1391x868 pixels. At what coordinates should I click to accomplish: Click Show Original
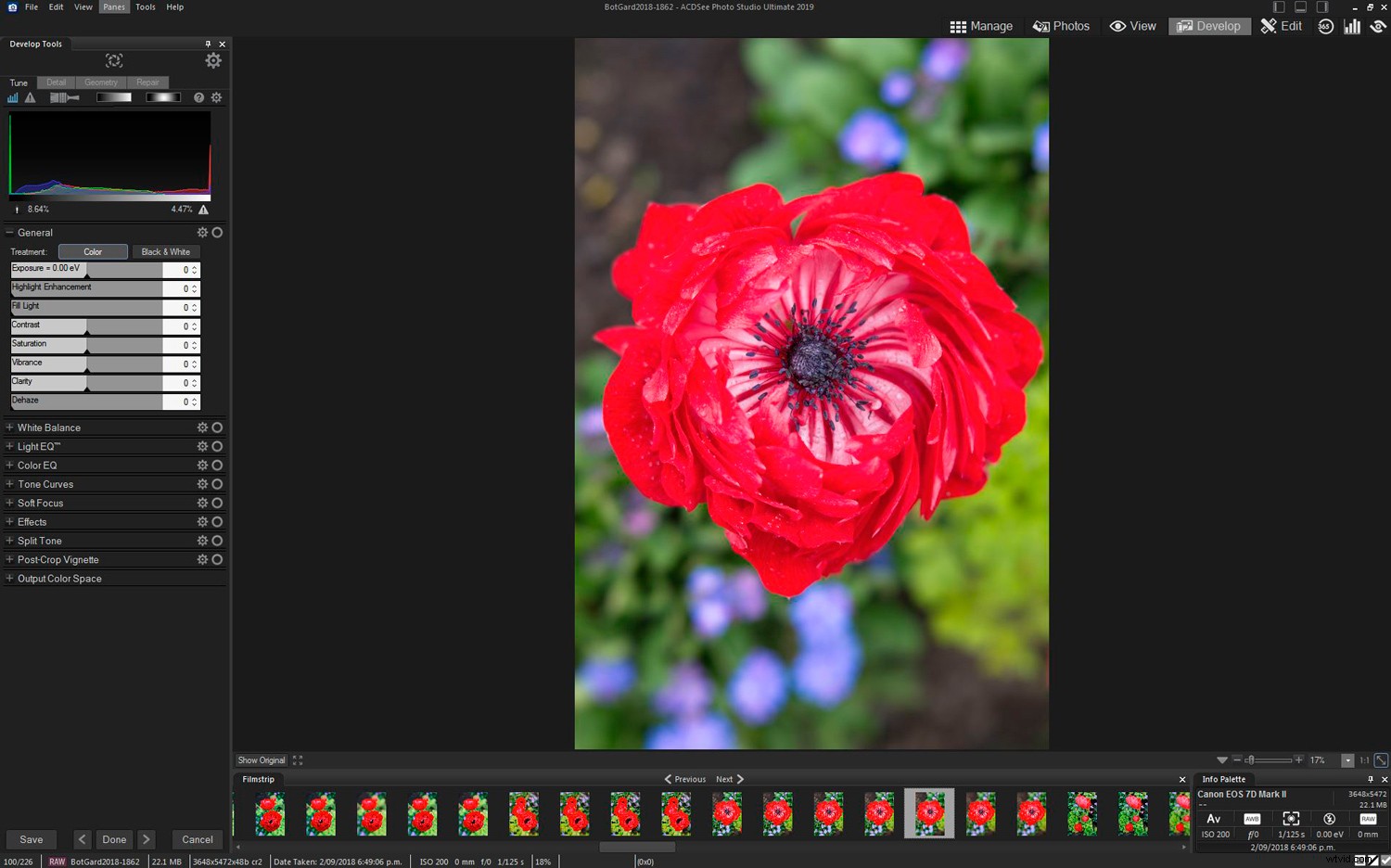261,760
